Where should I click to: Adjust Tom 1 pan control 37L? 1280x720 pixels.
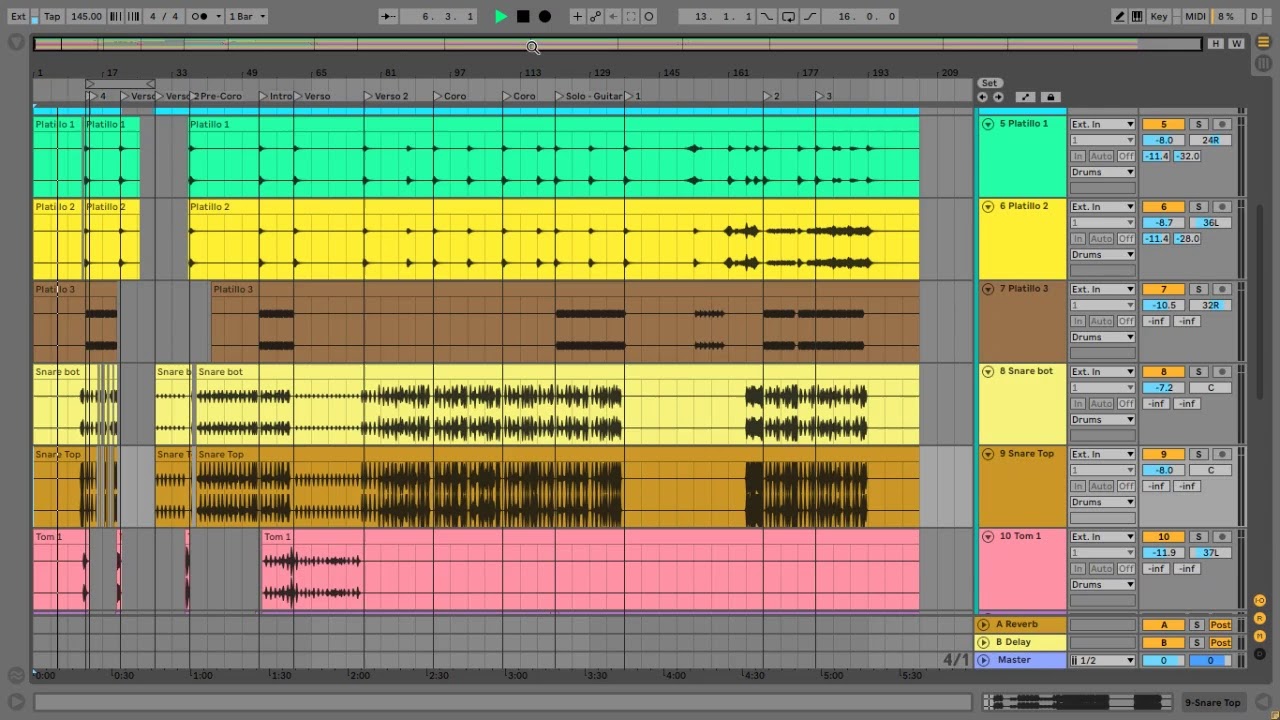tap(1210, 552)
